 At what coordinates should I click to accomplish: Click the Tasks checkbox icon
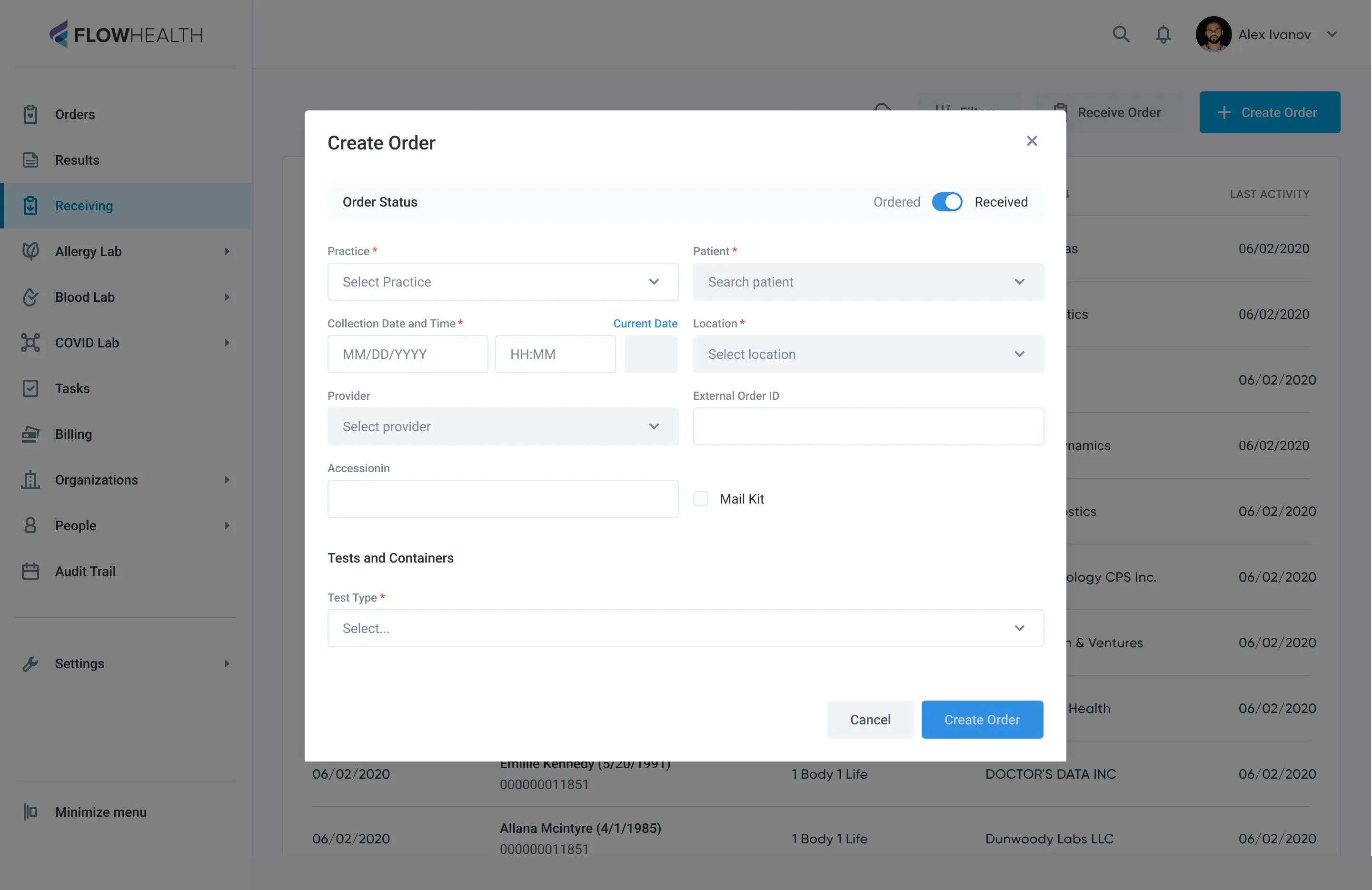click(x=30, y=388)
